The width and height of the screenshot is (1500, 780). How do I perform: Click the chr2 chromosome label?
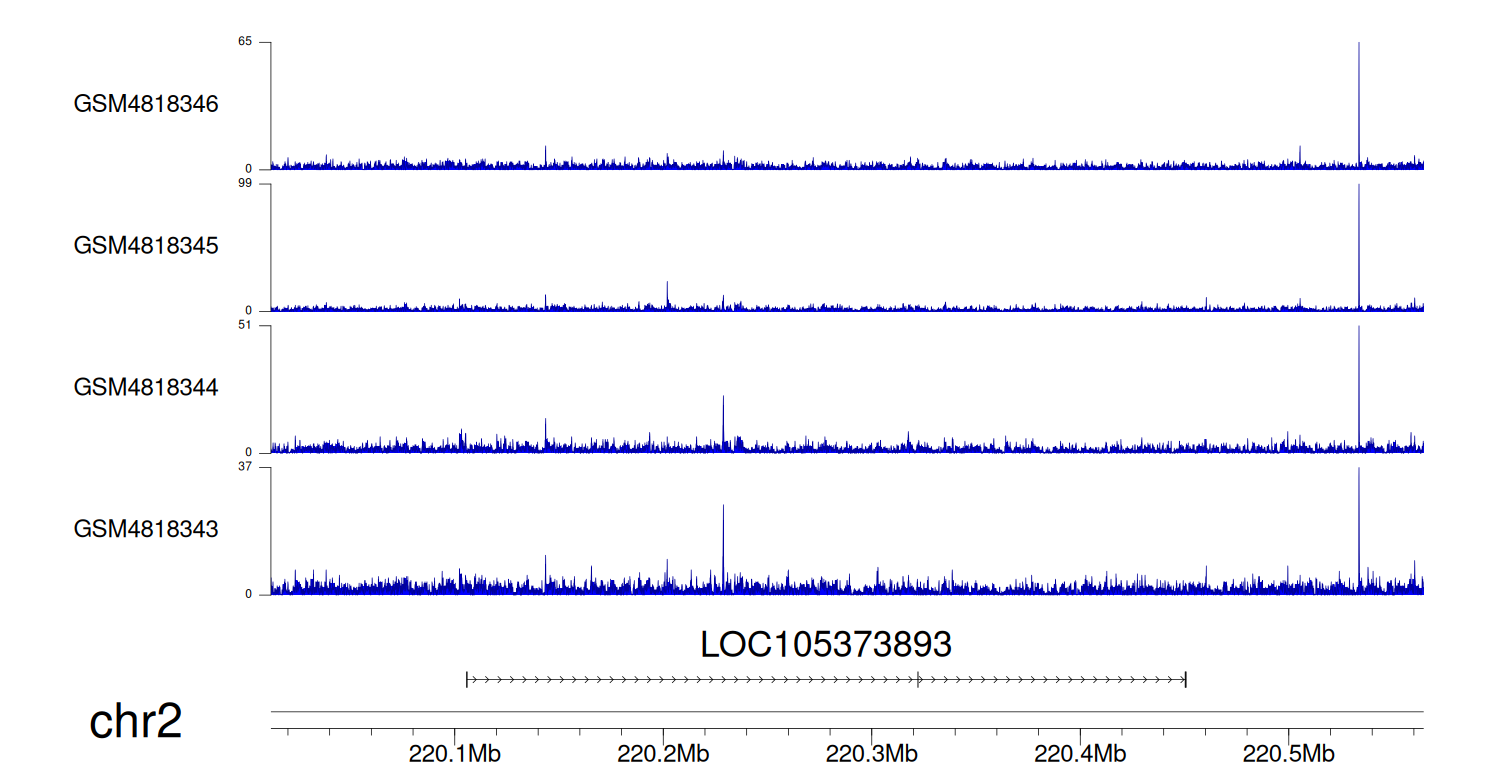point(136,722)
